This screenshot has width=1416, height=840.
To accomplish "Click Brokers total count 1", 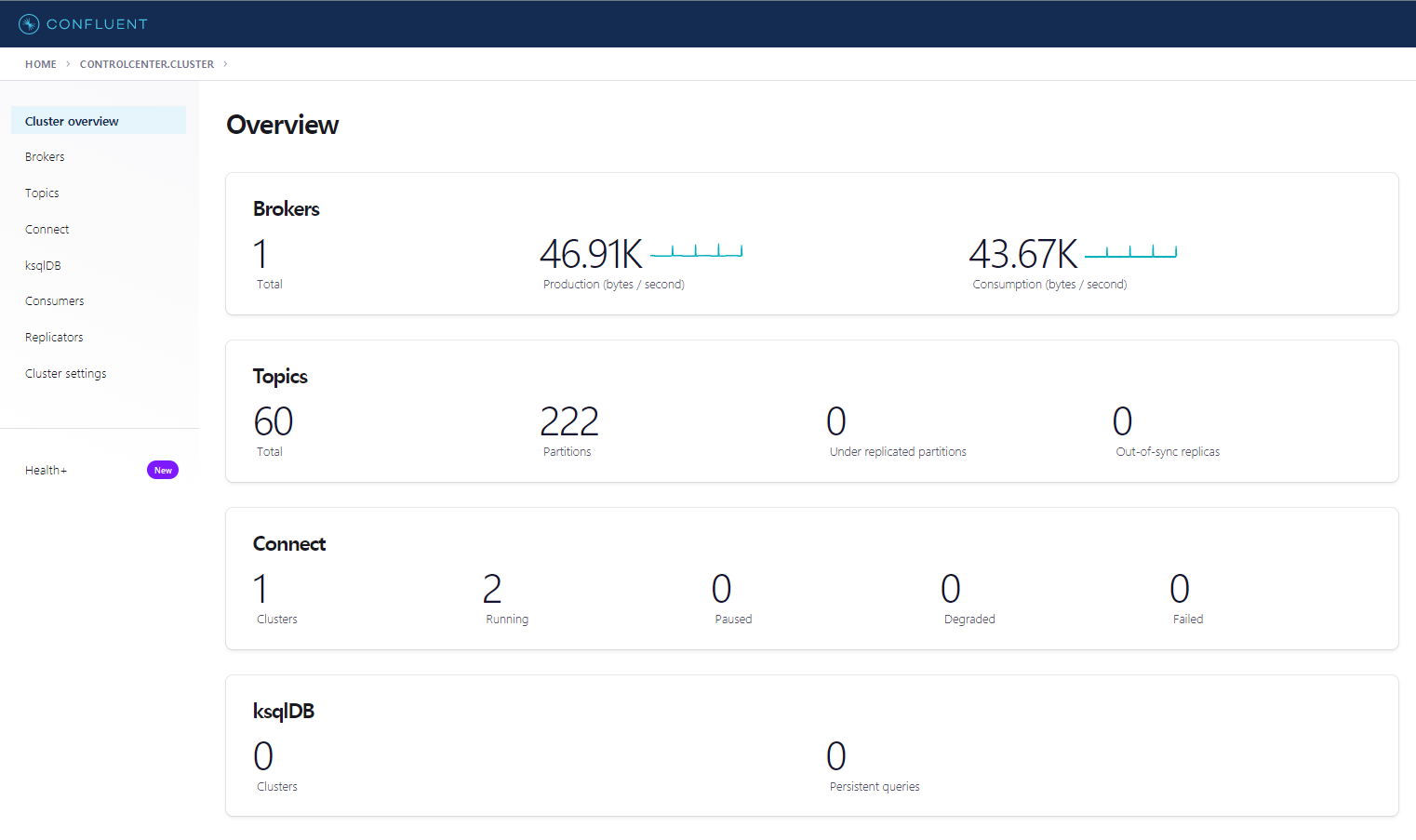I will point(260,254).
